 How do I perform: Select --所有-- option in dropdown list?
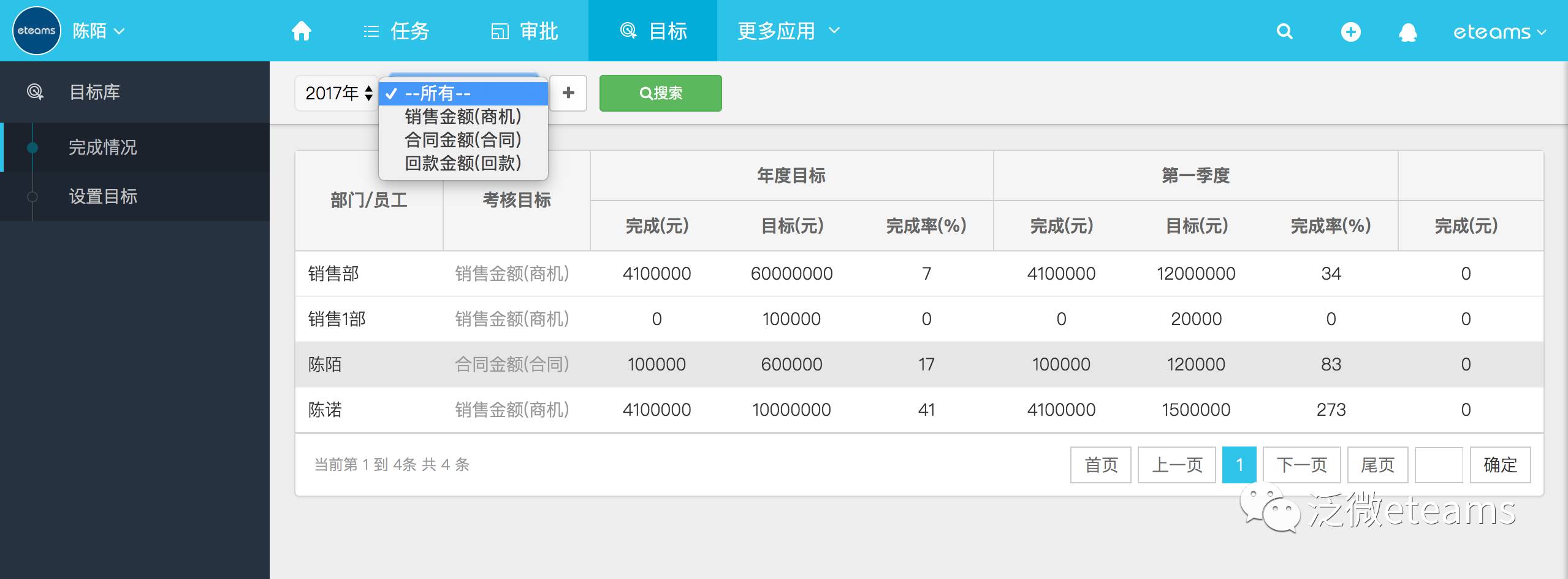click(x=463, y=93)
